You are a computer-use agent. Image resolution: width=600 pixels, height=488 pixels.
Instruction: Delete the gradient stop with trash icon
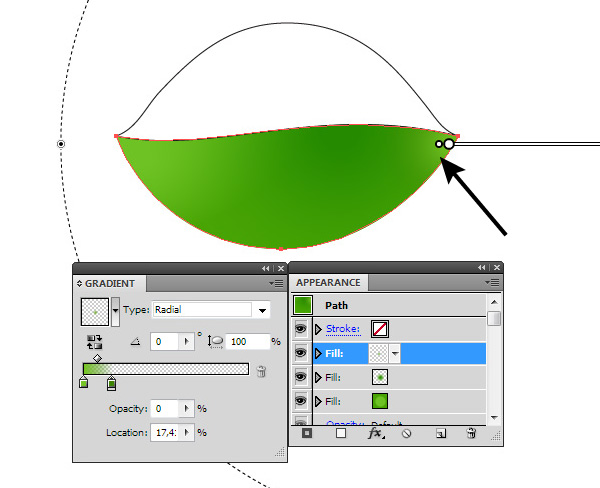click(x=262, y=371)
